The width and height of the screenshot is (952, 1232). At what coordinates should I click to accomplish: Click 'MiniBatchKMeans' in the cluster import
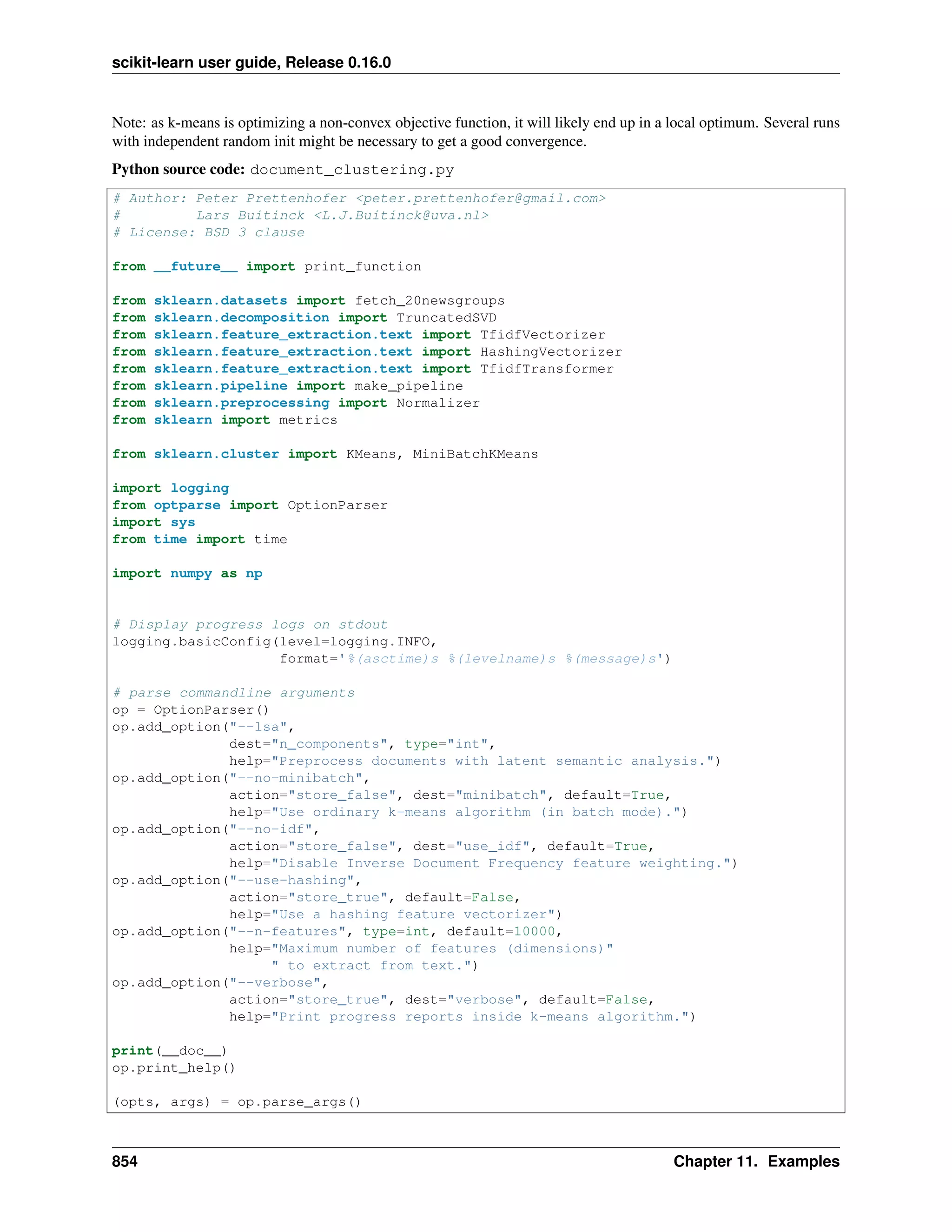coord(476,454)
